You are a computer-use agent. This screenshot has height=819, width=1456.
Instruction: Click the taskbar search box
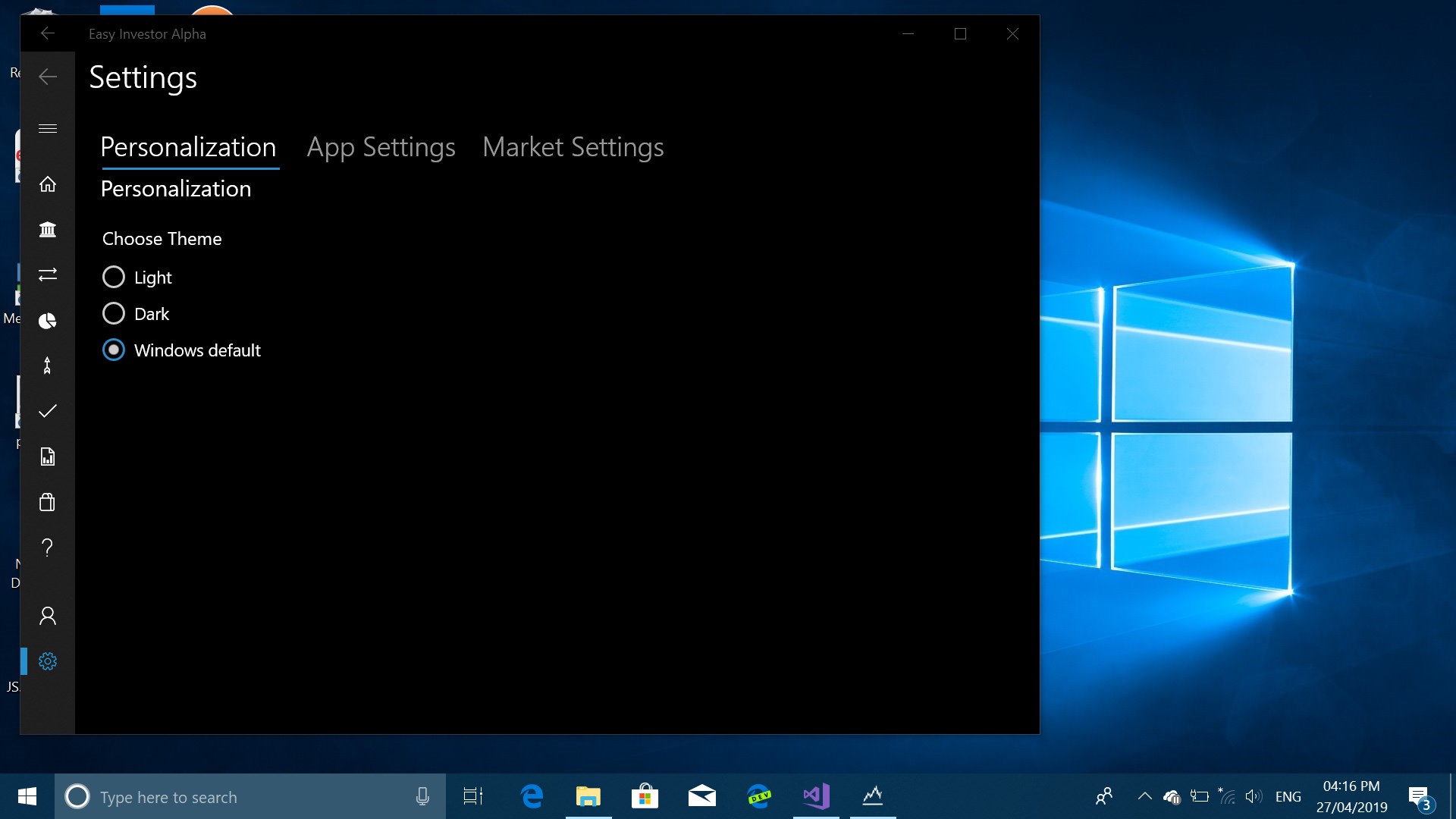[x=243, y=797]
